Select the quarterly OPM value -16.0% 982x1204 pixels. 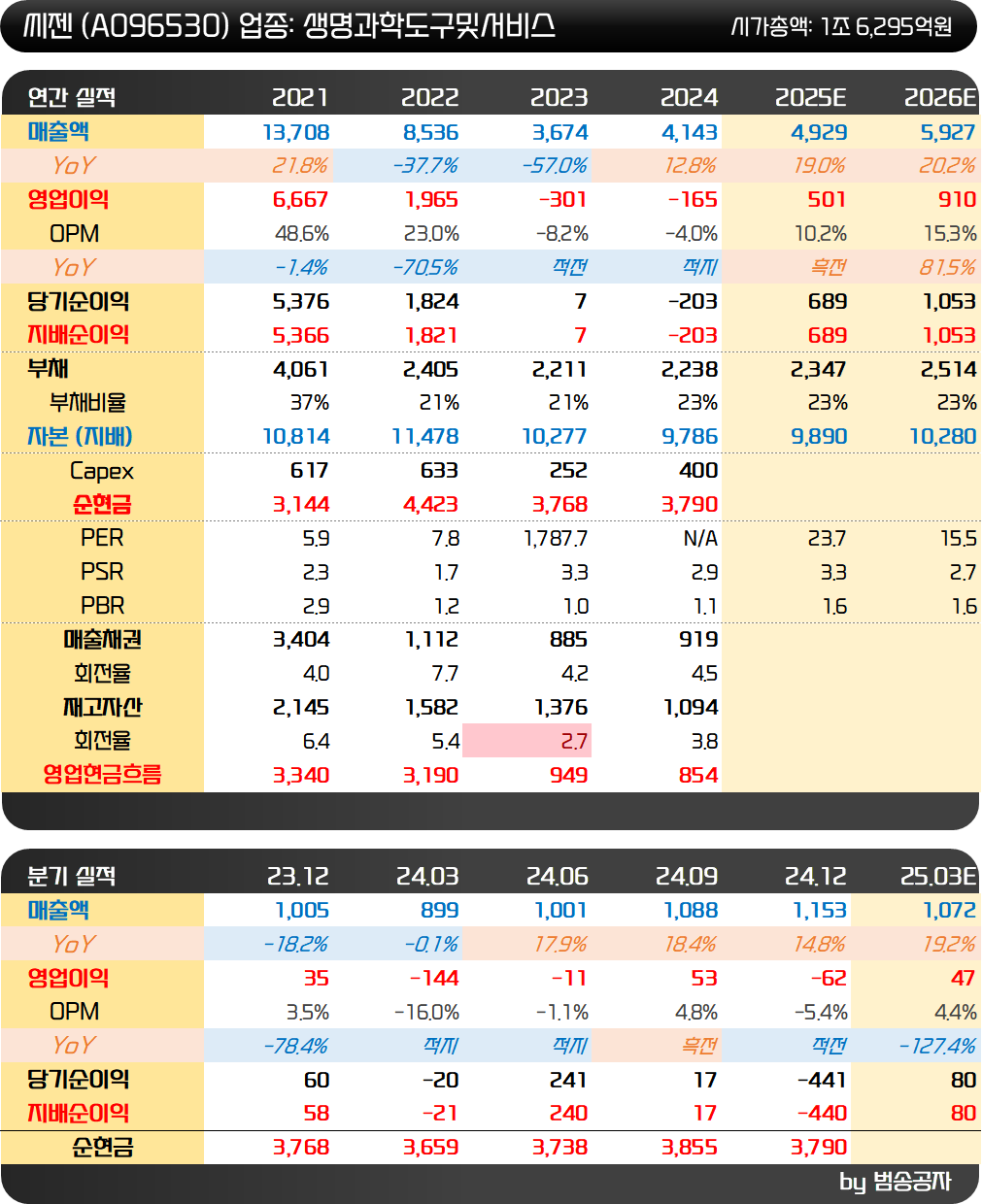(426, 1013)
